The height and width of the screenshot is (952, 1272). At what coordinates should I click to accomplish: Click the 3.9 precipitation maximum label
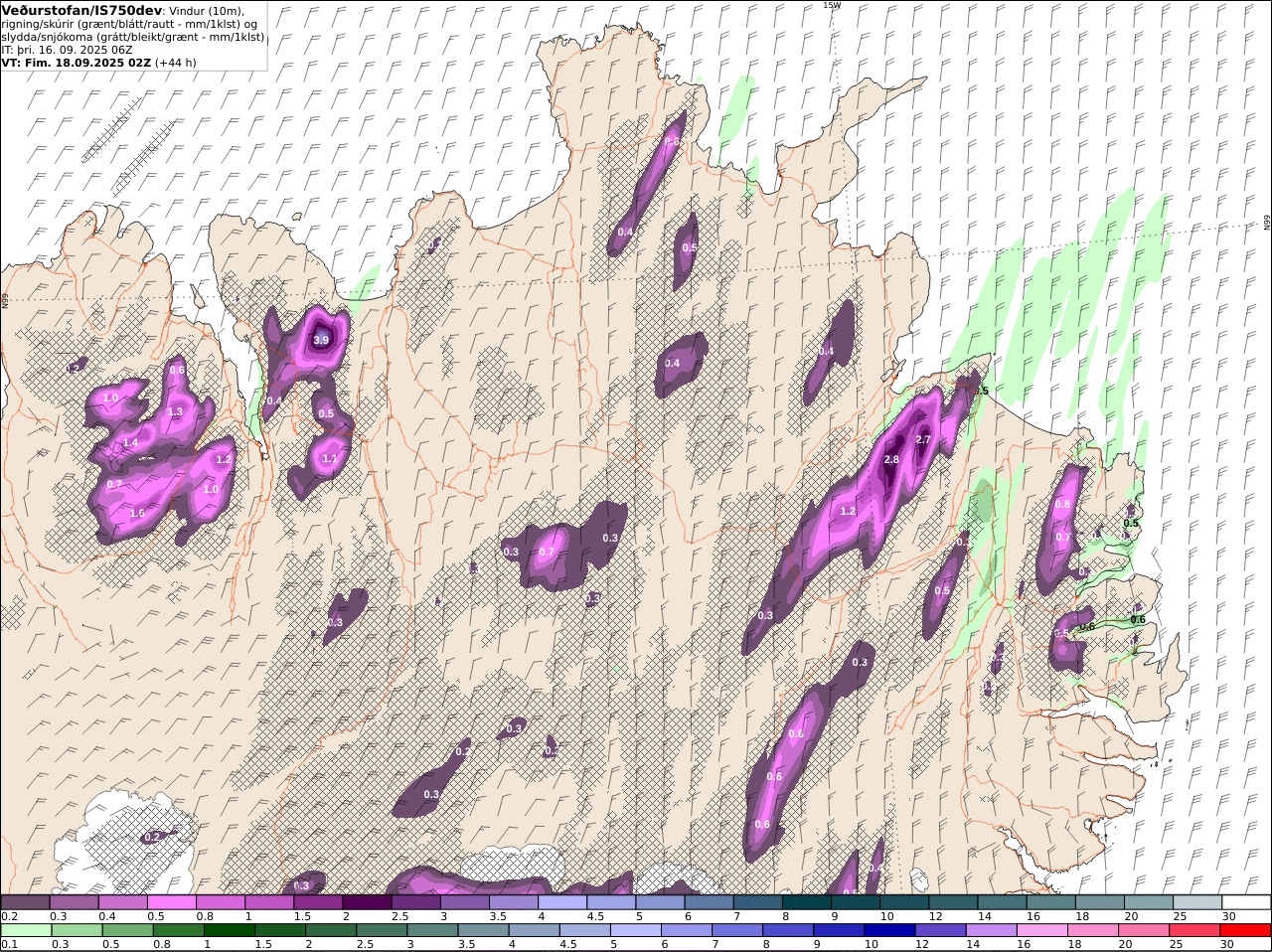321,341
